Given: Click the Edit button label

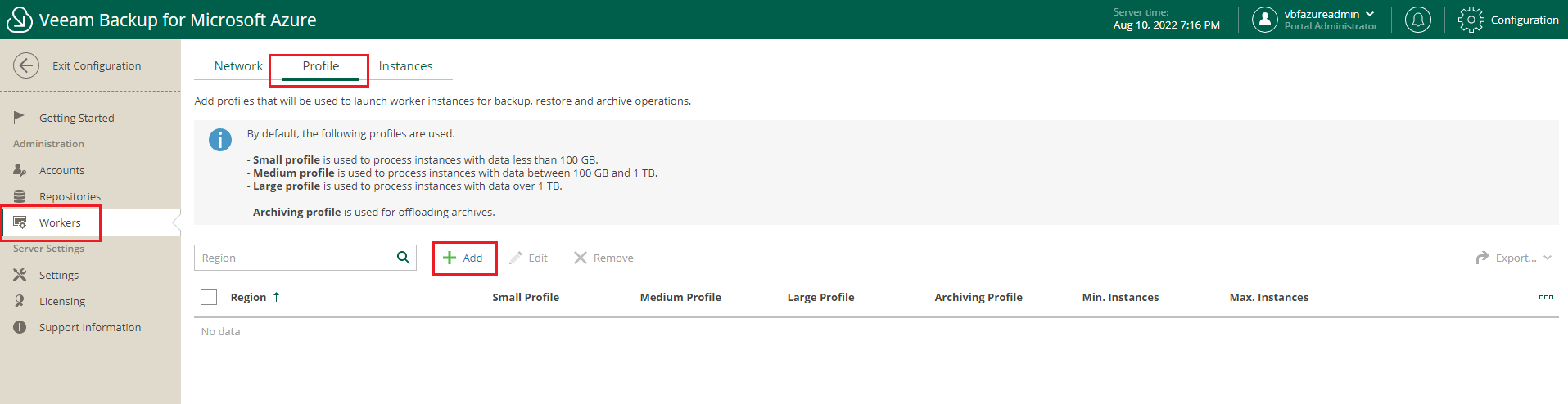Looking at the screenshot, I should (538, 258).
